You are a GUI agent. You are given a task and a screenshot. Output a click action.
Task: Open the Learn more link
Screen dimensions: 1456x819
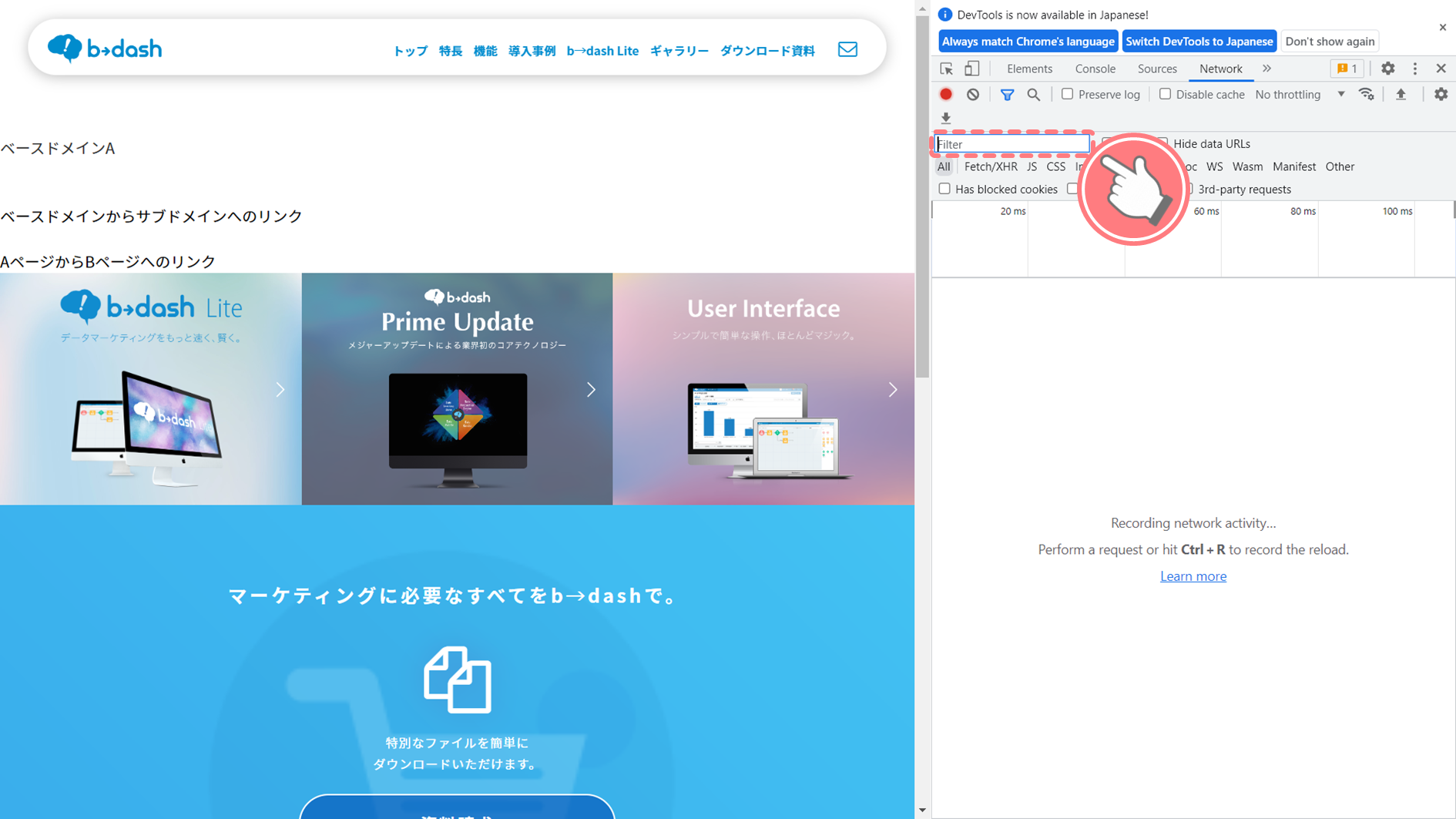point(1193,576)
